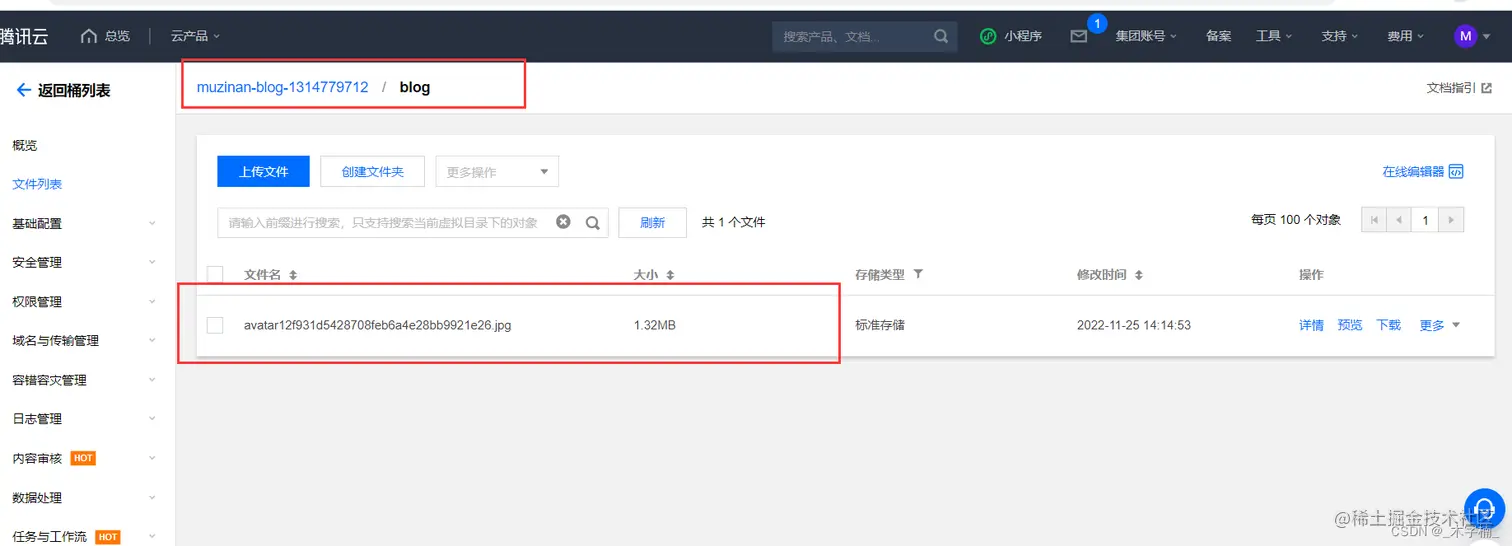The image size is (1512, 546).
Task: Open the 存储类型 filter funnel icon
Action: [x=918, y=274]
